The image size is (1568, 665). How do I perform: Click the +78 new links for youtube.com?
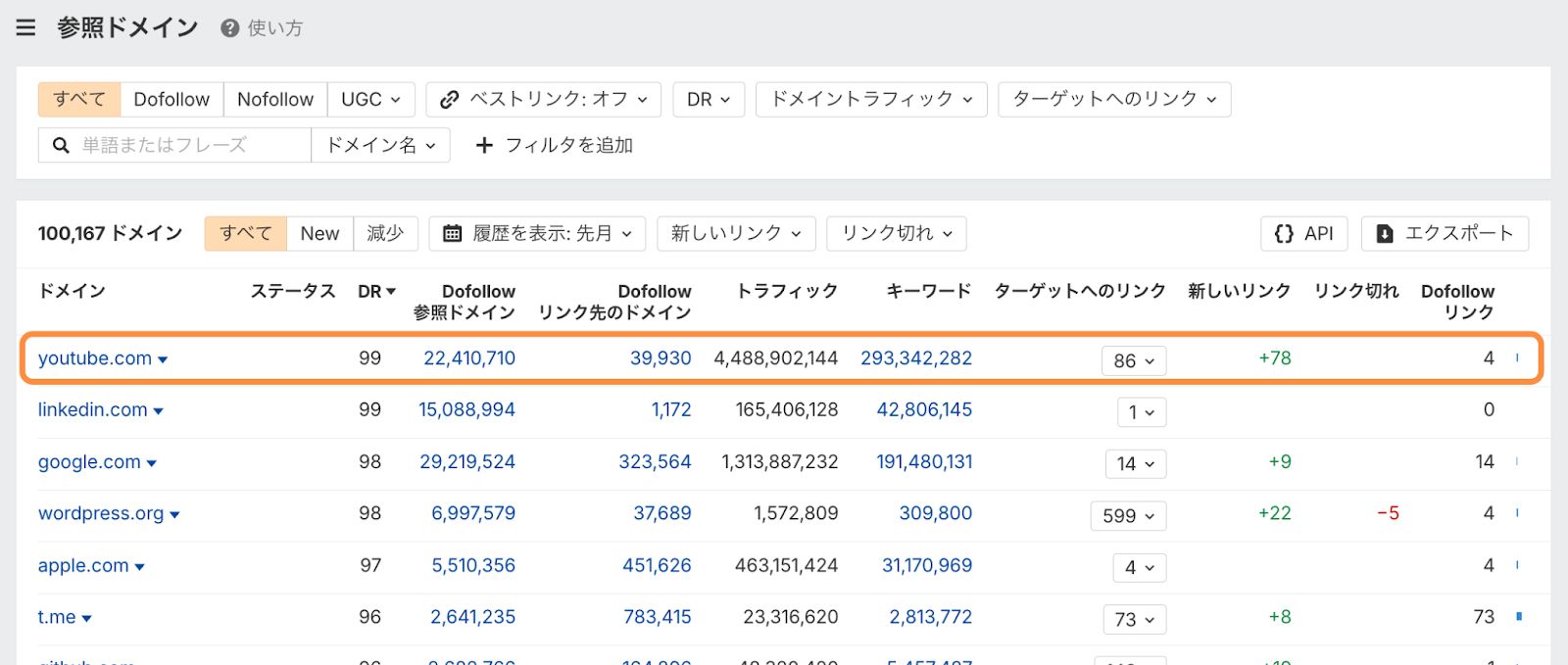[x=1275, y=358]
